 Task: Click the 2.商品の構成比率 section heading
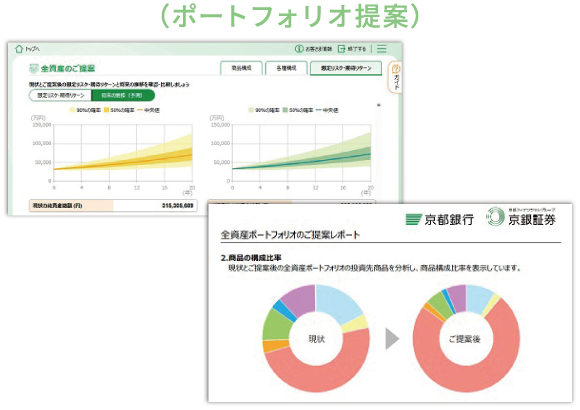pyautogui.click(x=251, y=258)
